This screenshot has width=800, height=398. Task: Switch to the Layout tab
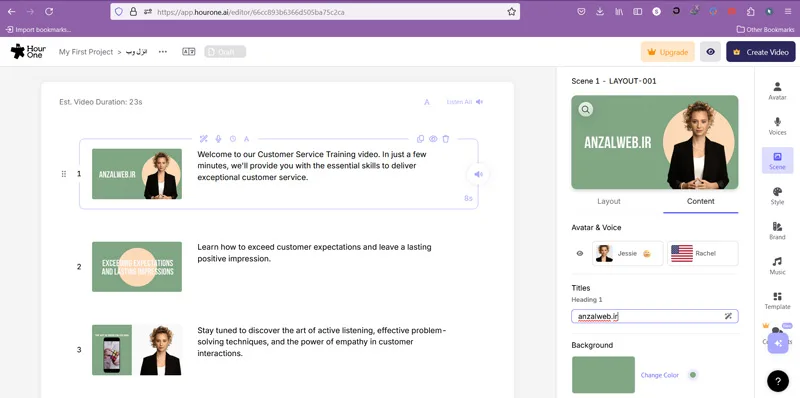tap(609, 202)
